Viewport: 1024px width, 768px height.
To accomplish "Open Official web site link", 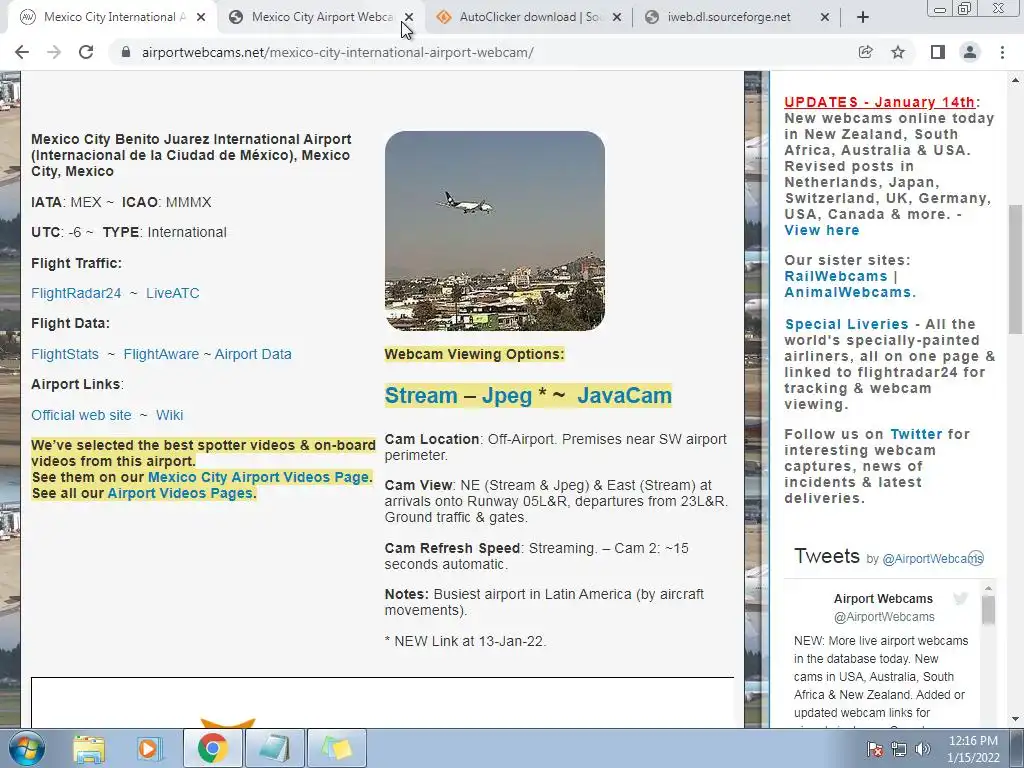I will coord(81,415).
